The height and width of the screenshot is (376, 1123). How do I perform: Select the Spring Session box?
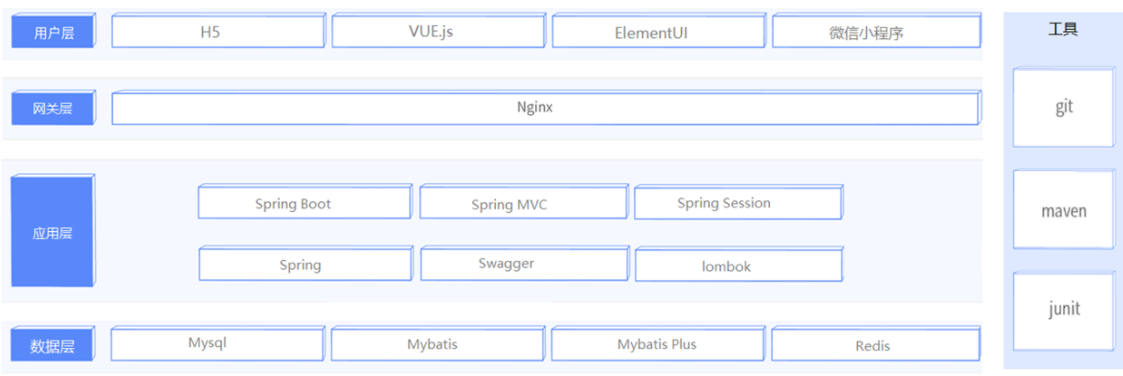pyautogui.click(x=738, y=202)
